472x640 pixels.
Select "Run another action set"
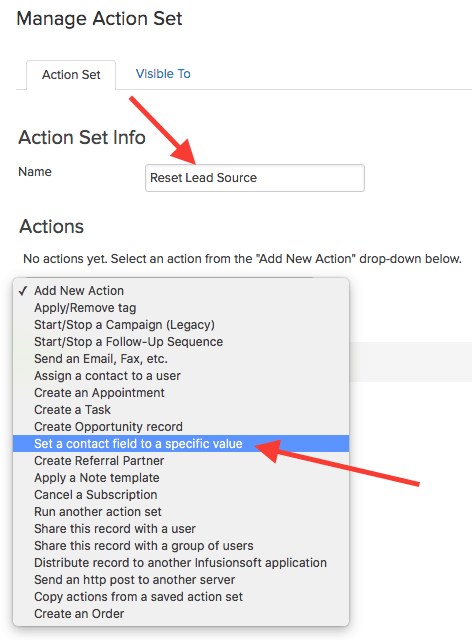[181, 512]
